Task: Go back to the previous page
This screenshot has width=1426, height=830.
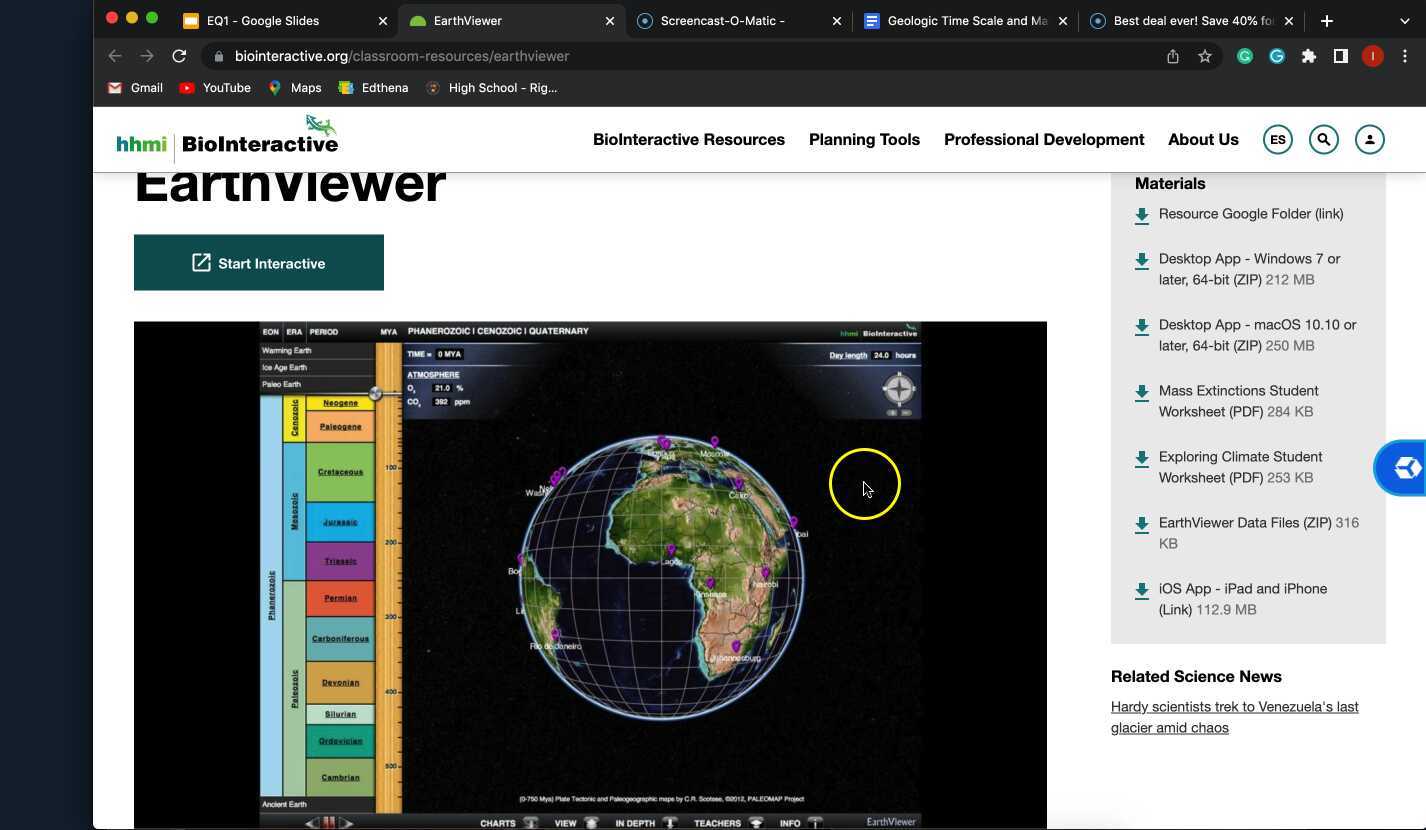Action: click(x=115, y=56)
